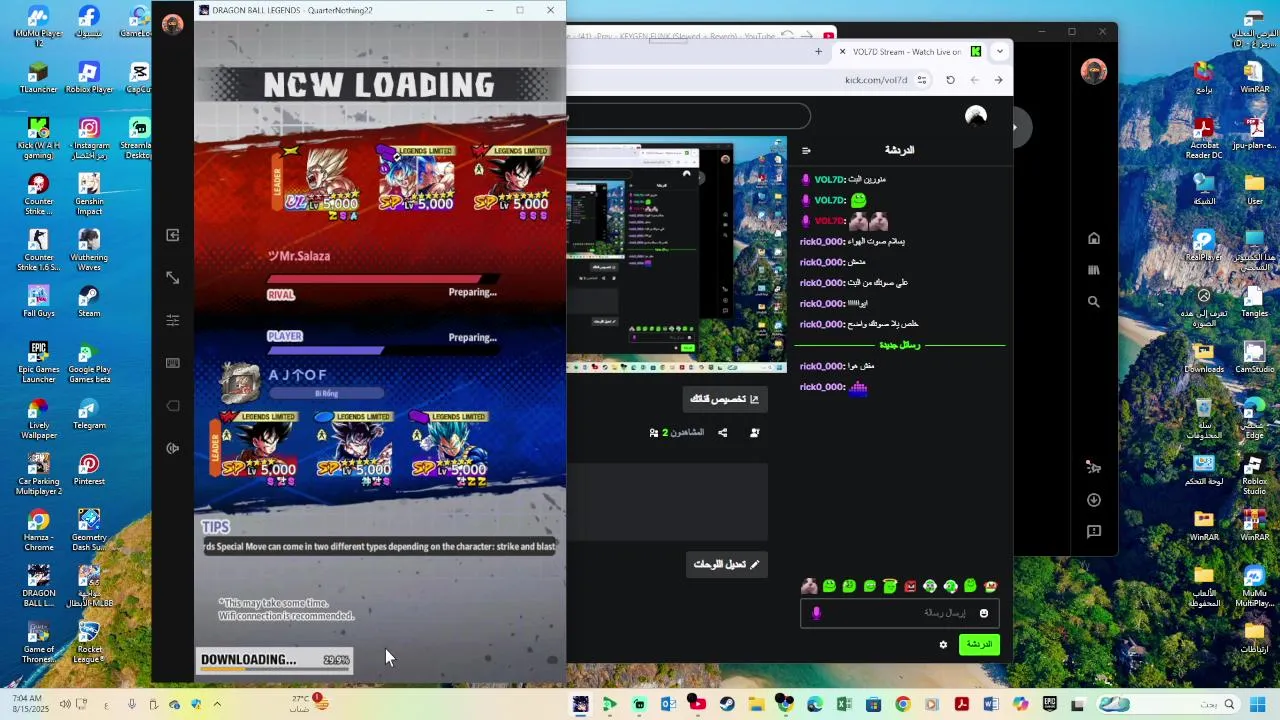Click the Mr.Salaza rival name
Image resolution: width=1280 pixels, height=720 pixels.
tap(299, 257)
